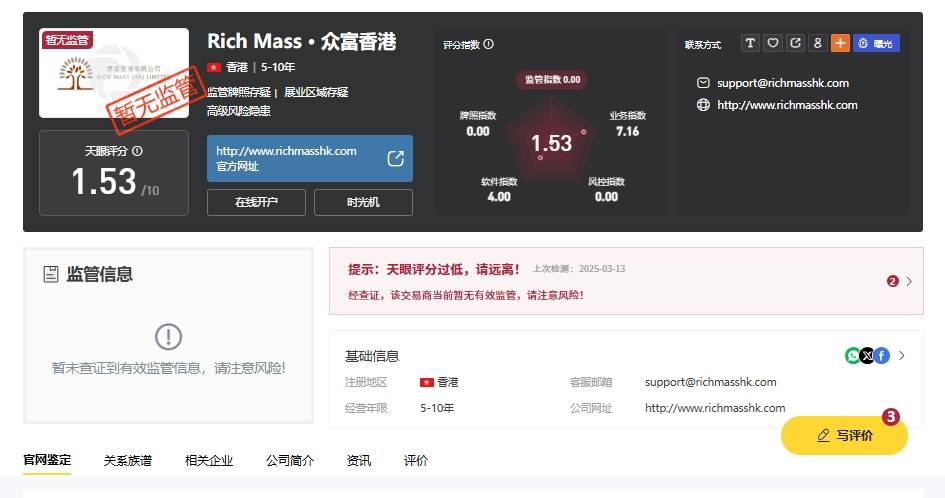Click the 经查证 no valid regulation notice

click(466, 295)
